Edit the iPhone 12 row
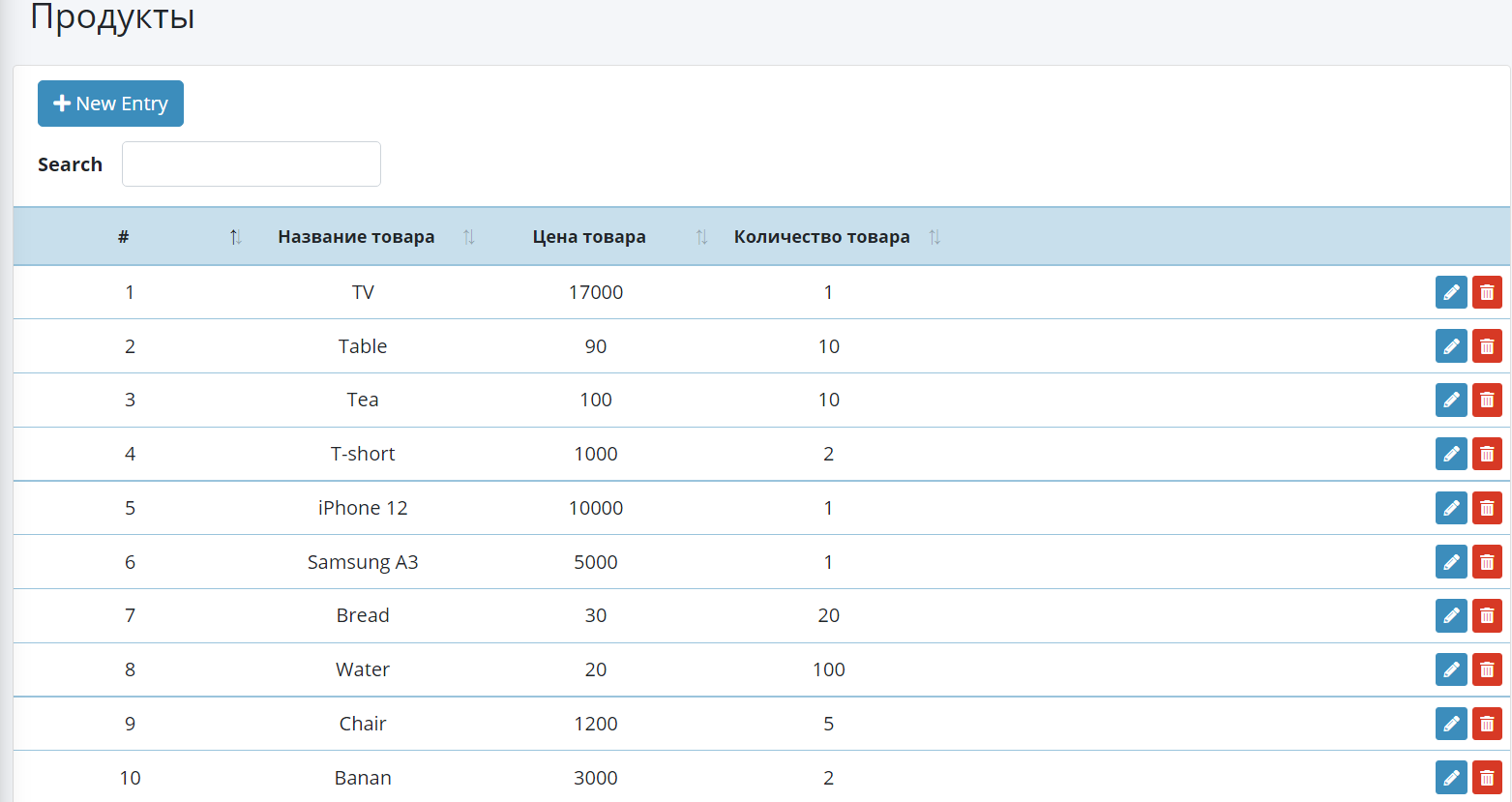 pyautogui.click(x=1451, y=508)
